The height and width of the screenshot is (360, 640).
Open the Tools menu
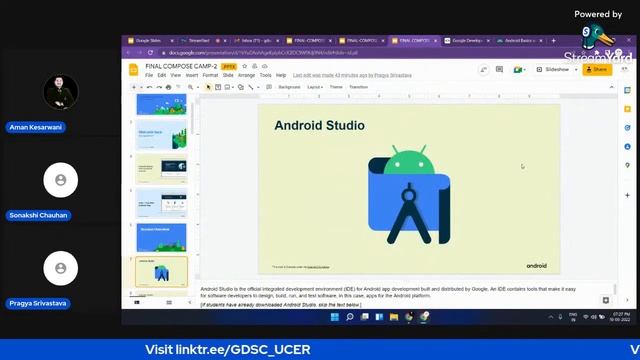coord(265,76)
